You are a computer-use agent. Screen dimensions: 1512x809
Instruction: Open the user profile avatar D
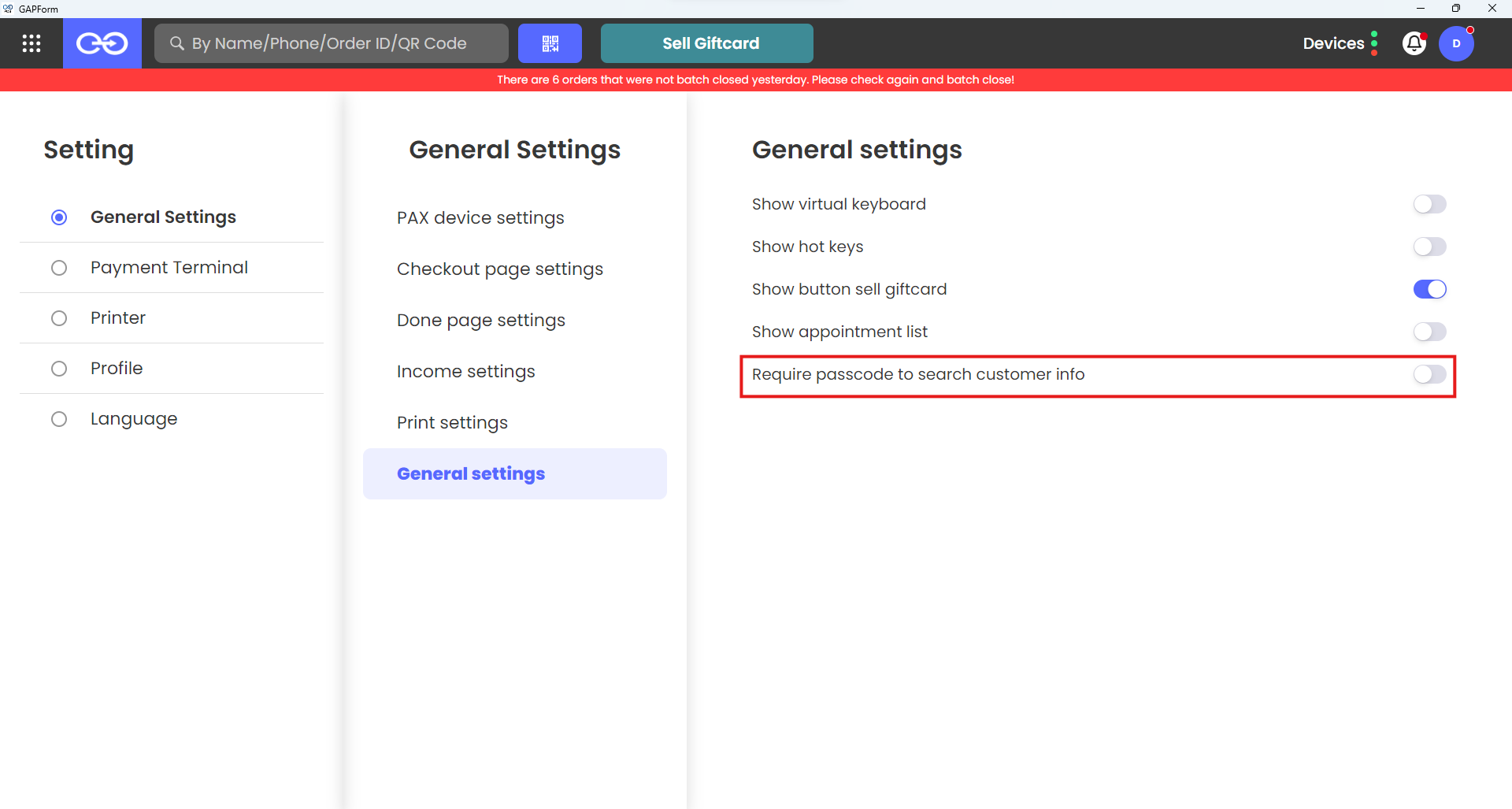coord(1456,43)
